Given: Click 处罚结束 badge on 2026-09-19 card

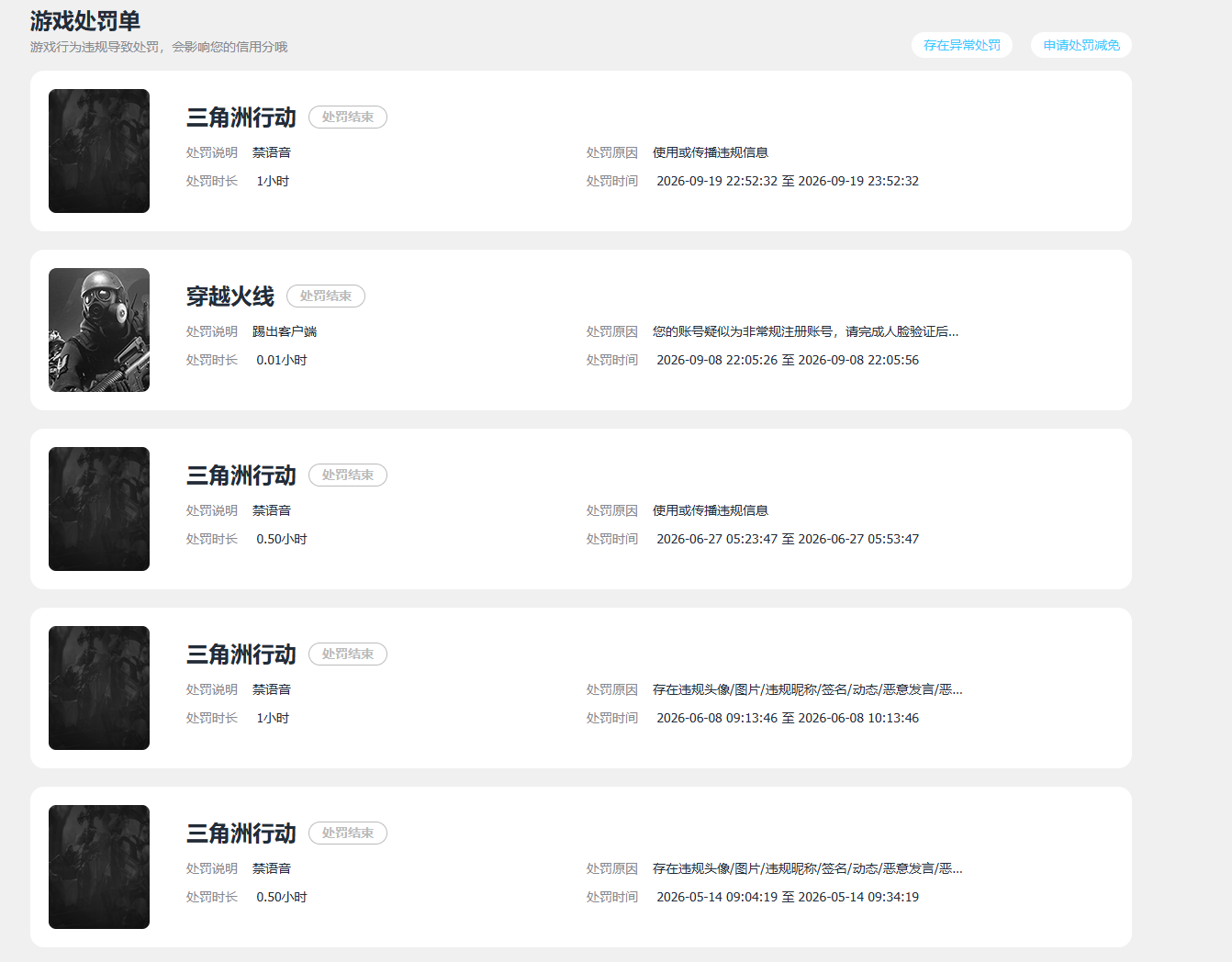Looking at the screenshot, I should (x=348, y=117).
